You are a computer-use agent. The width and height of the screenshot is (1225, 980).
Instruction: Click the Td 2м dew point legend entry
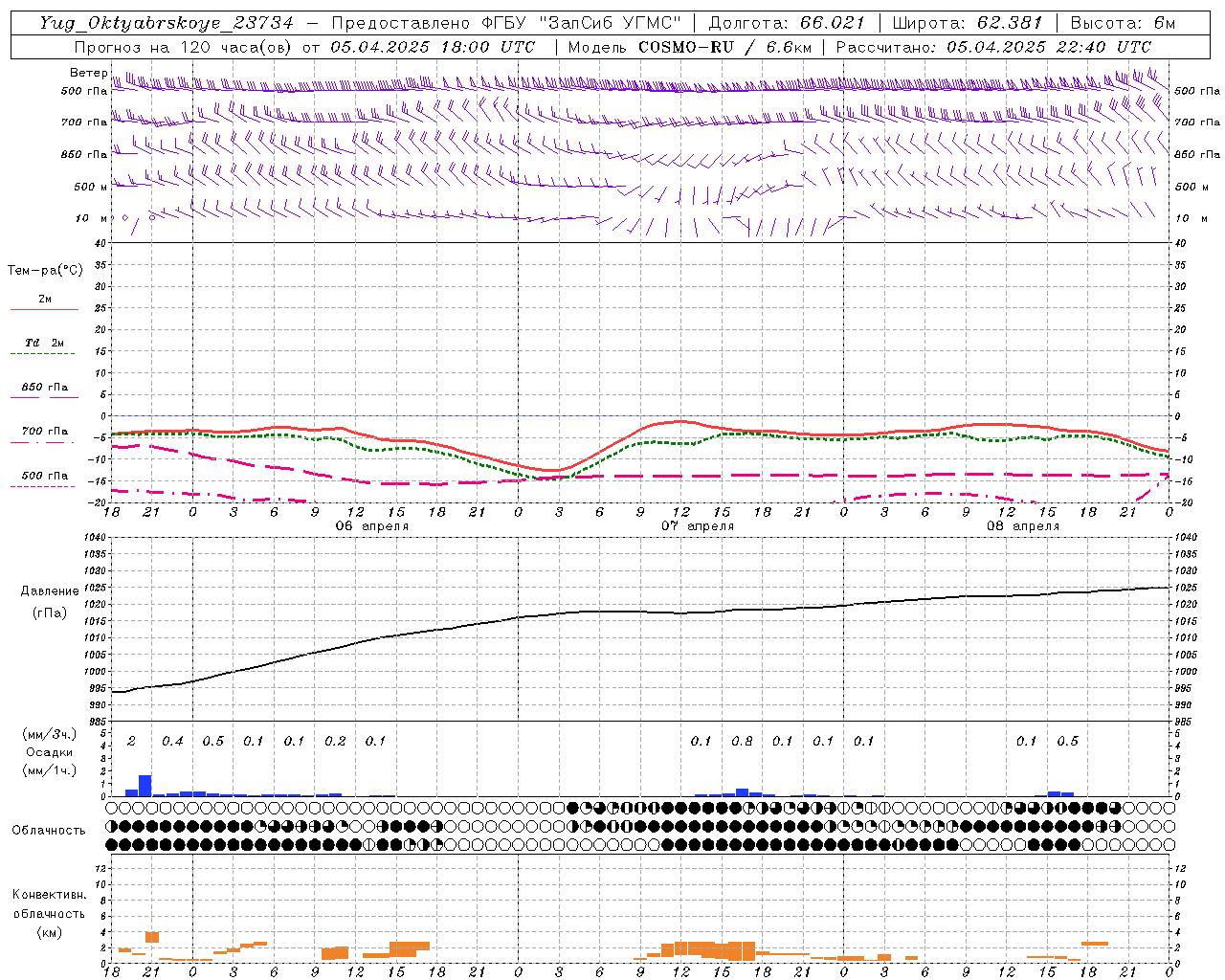tap(43, 347)
